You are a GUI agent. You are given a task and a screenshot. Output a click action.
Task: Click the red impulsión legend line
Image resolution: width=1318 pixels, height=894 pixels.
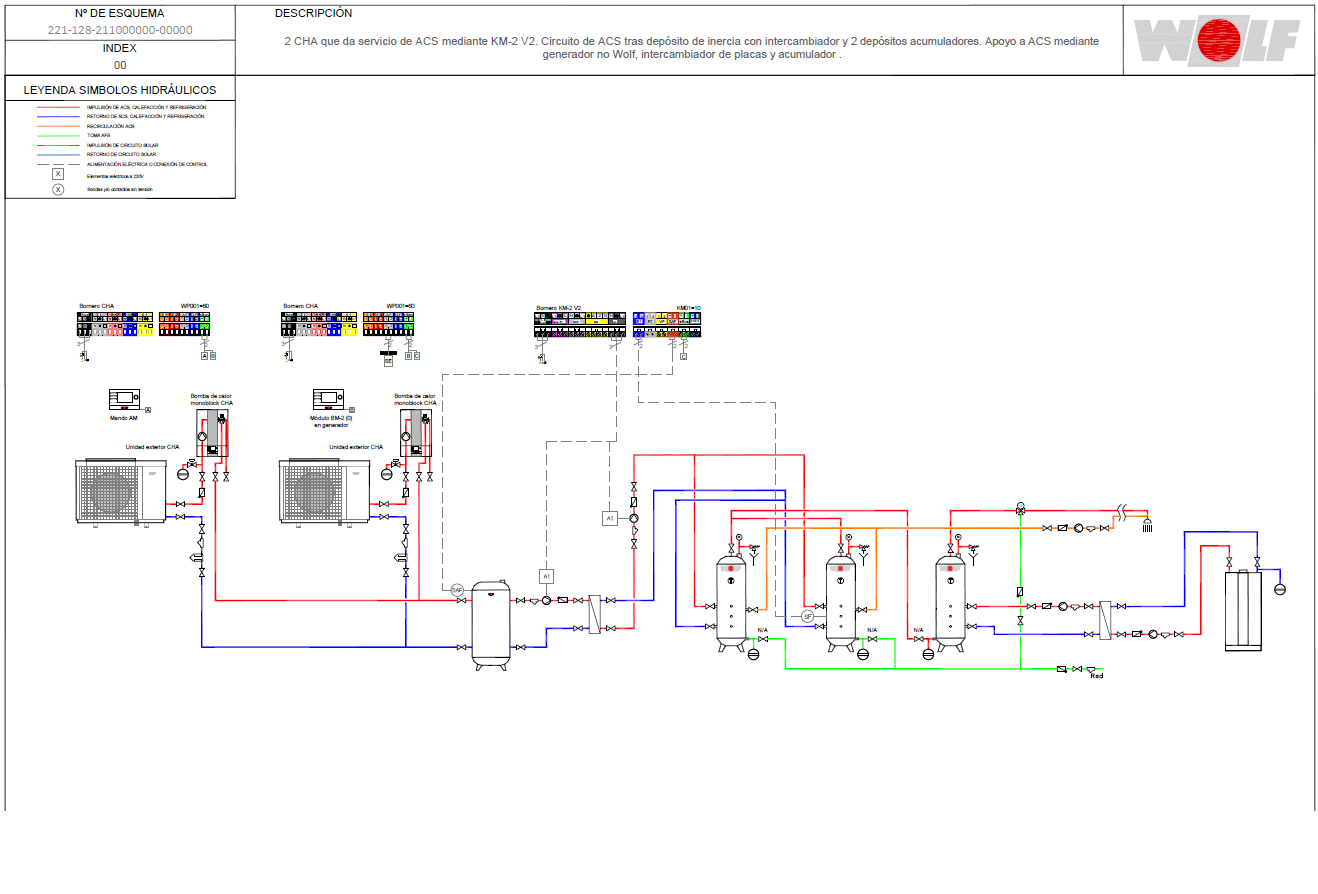click(58, 107)
